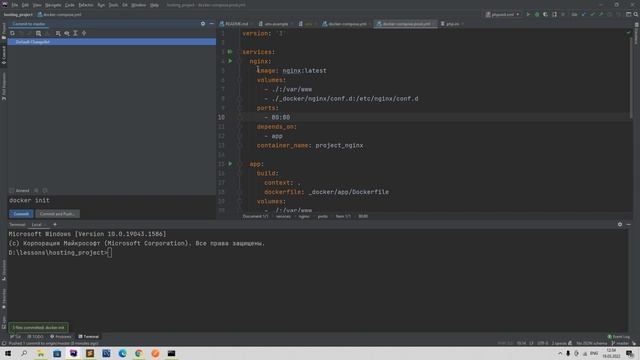Open Search Everywhere magnifier icon
Viewport: 640px width, 360px height.
click(x=636, y=14)
